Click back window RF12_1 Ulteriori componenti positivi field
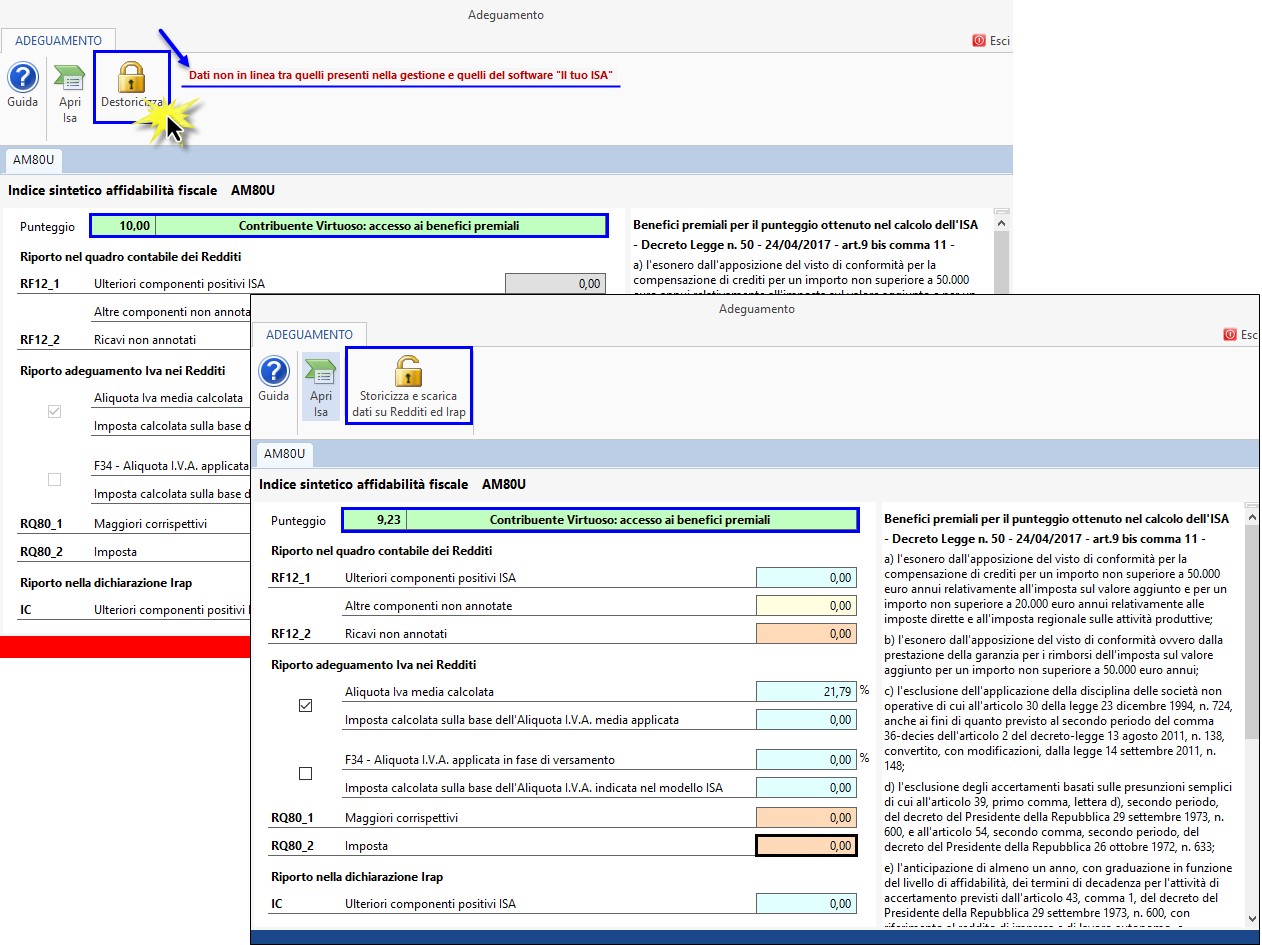This screenshot has height=945, width=1262. coord(556,283)
